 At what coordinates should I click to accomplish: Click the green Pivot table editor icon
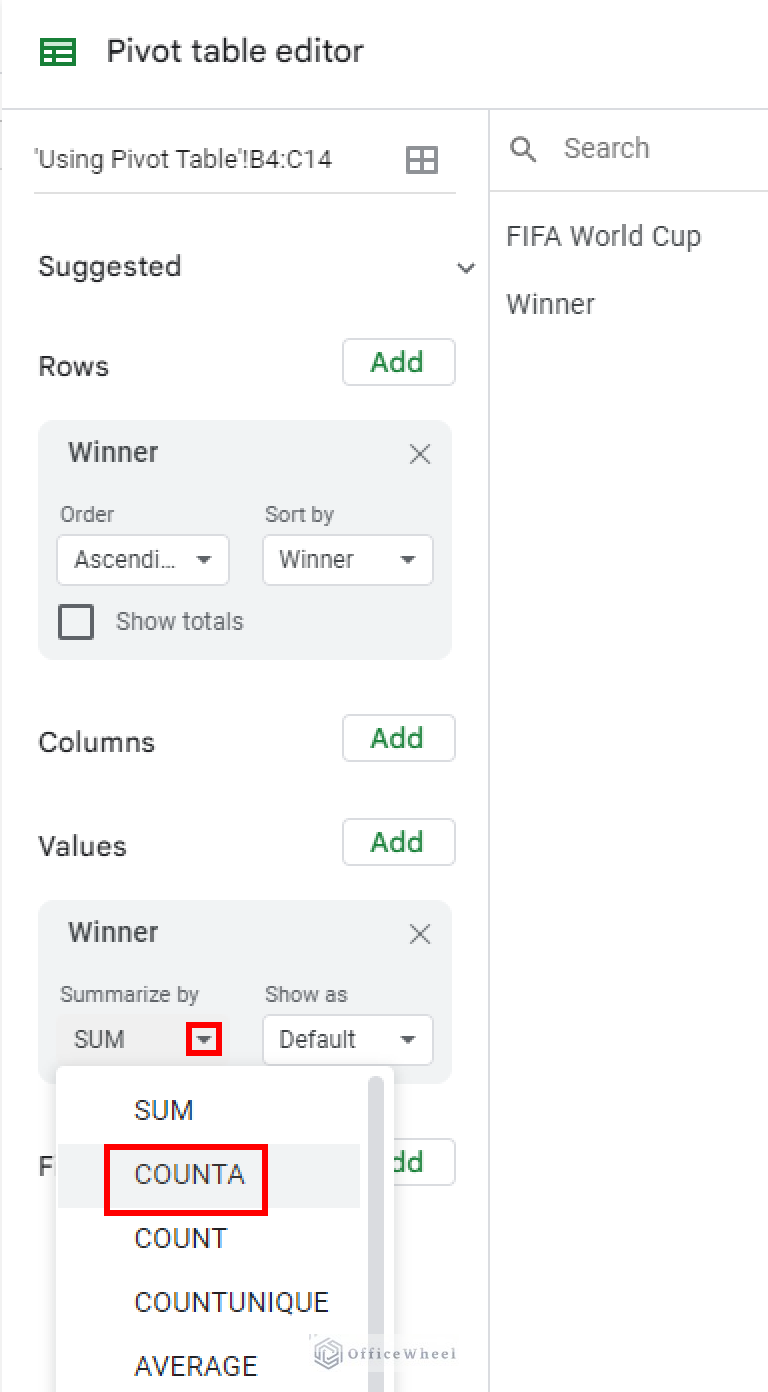[60, 51]
